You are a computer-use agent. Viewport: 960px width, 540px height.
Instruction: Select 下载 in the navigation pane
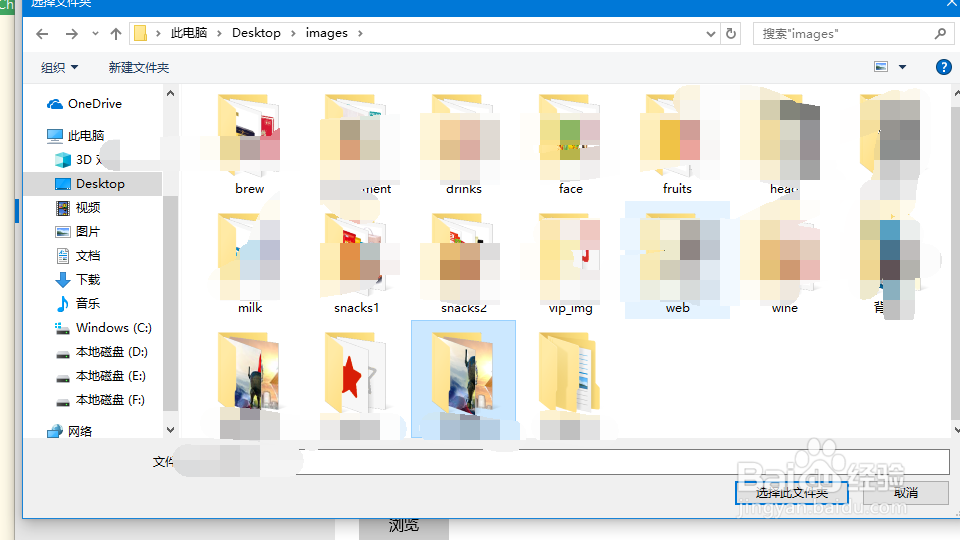77,280
